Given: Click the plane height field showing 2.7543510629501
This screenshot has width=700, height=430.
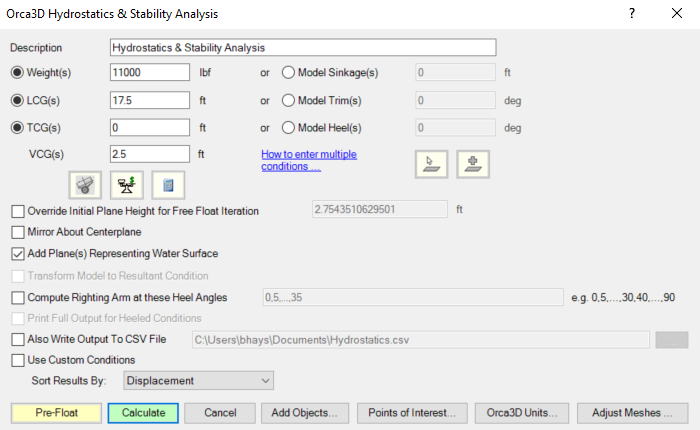Looking at the screenshot, I should [379, 209].
